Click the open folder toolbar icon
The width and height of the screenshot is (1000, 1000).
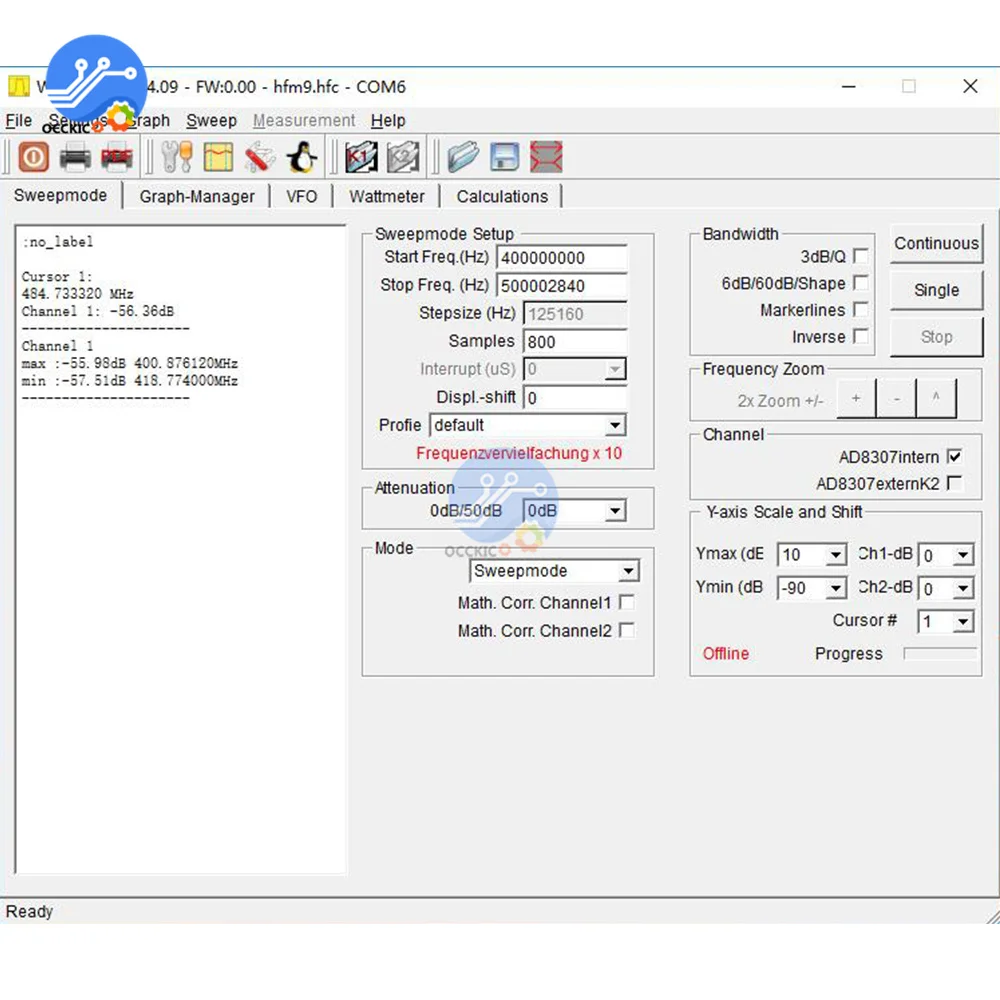point(463,157)
